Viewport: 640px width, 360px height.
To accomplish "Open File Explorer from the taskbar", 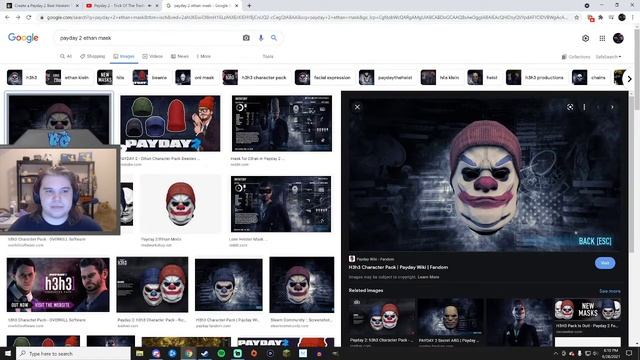I will point(139,353).
